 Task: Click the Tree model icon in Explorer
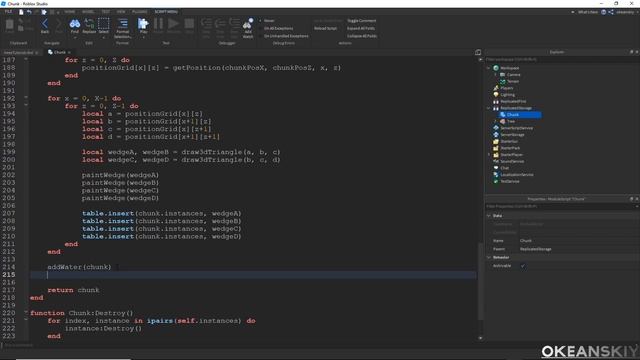coord(502,121)
